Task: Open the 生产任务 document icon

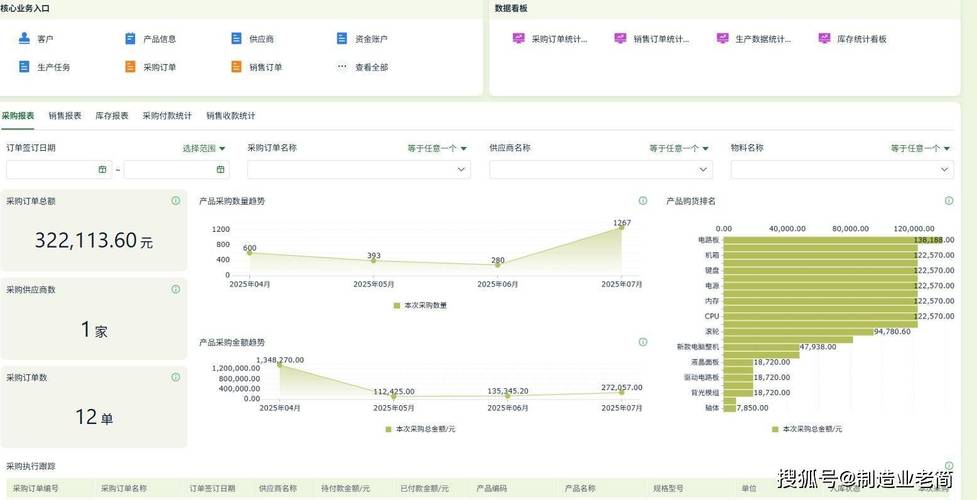Action: pos(24,66)
